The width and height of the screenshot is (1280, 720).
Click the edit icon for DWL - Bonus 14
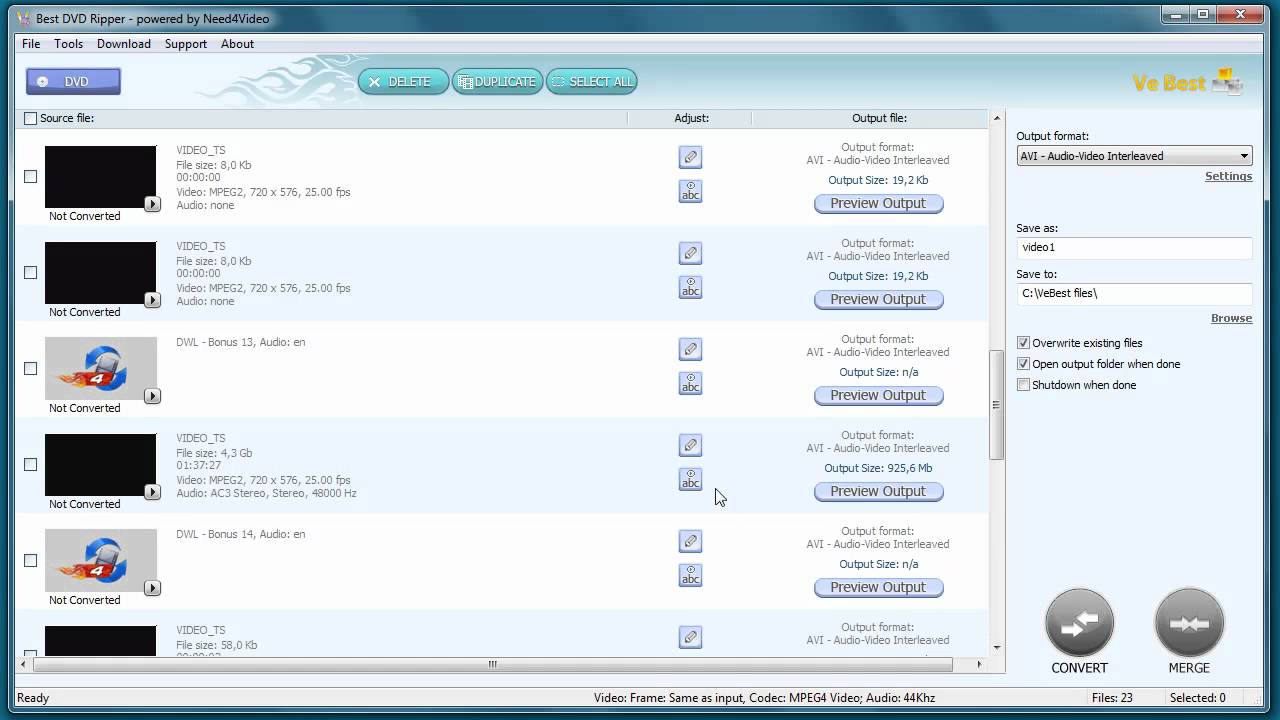(x=690, y=541)
